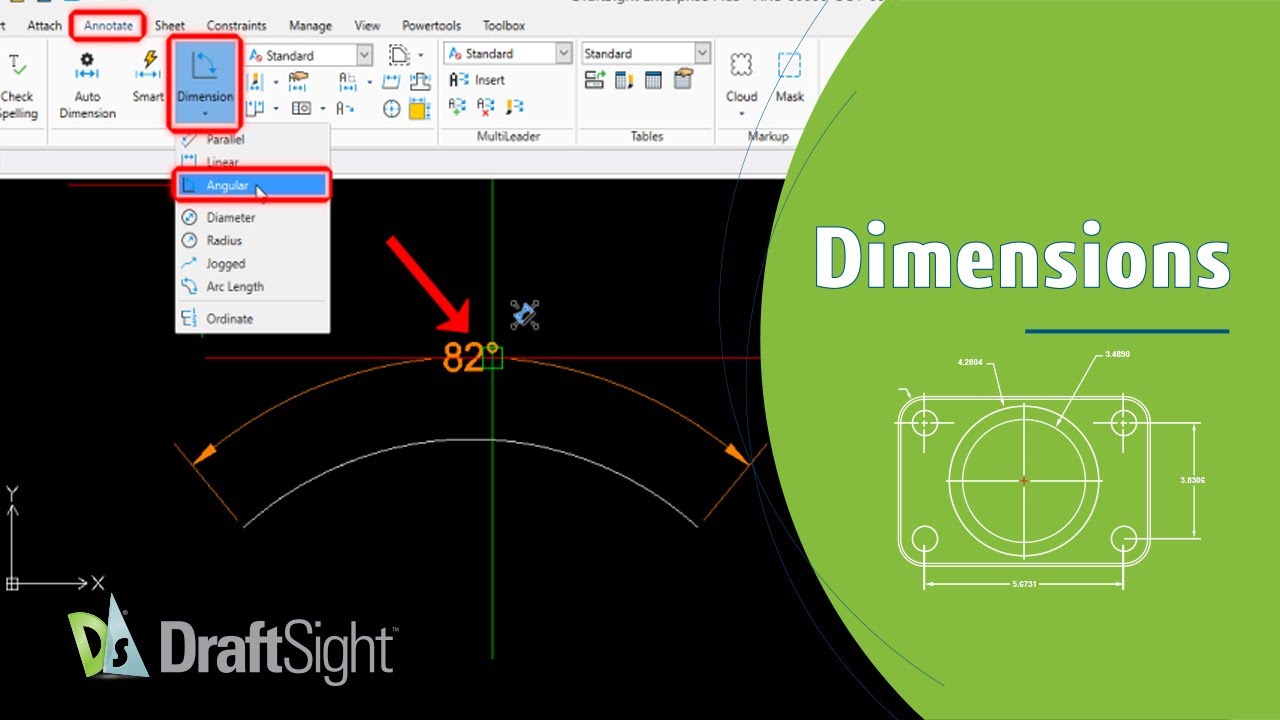Viewport: 1280px width, 720px height.
Task: Choose Angular from the Dimension menu
Action: click(252, 185)
